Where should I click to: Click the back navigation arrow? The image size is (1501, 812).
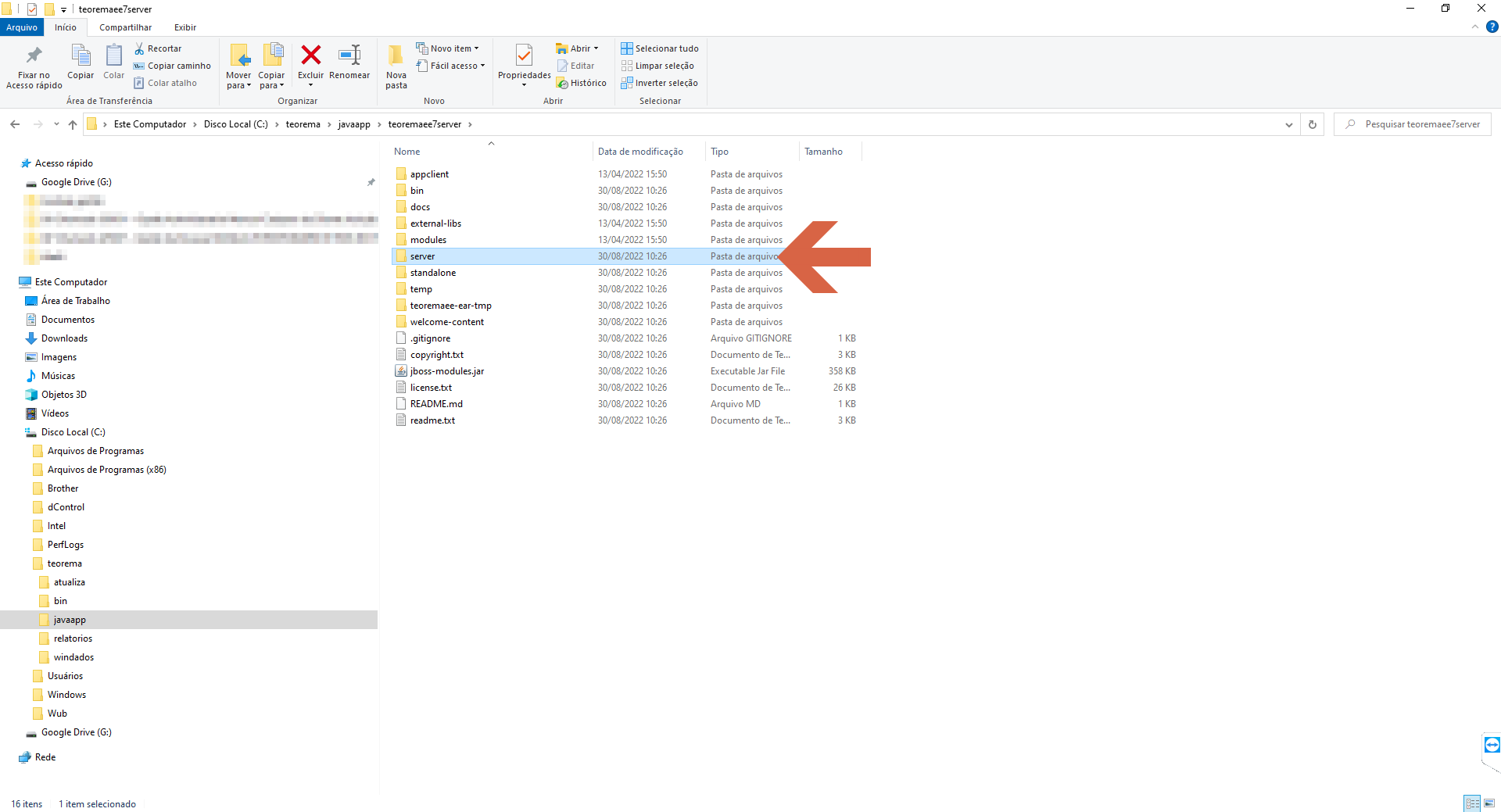point(15,124)
